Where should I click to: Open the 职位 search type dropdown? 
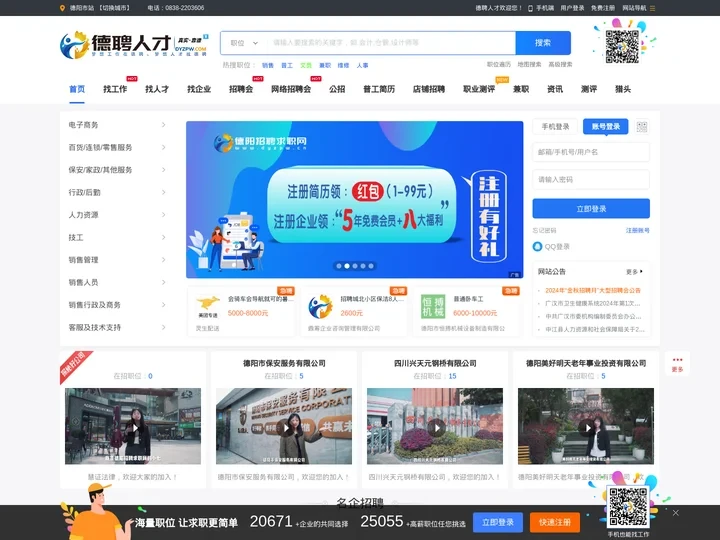click(244, 43)
